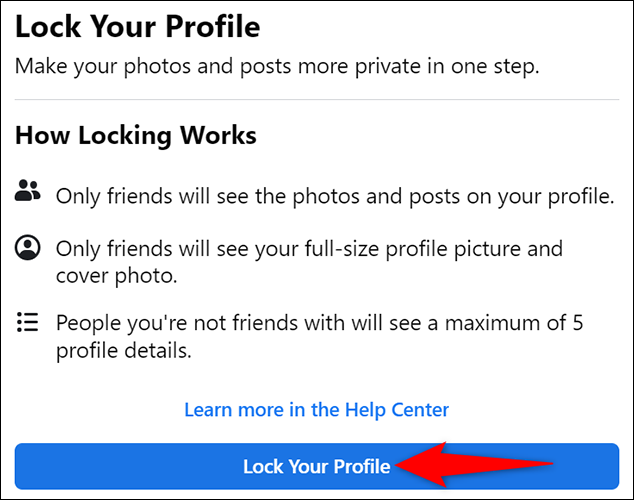634x500 pixels.
Task: Click the 'cover photo.' text line
Action: pos(116,276)
